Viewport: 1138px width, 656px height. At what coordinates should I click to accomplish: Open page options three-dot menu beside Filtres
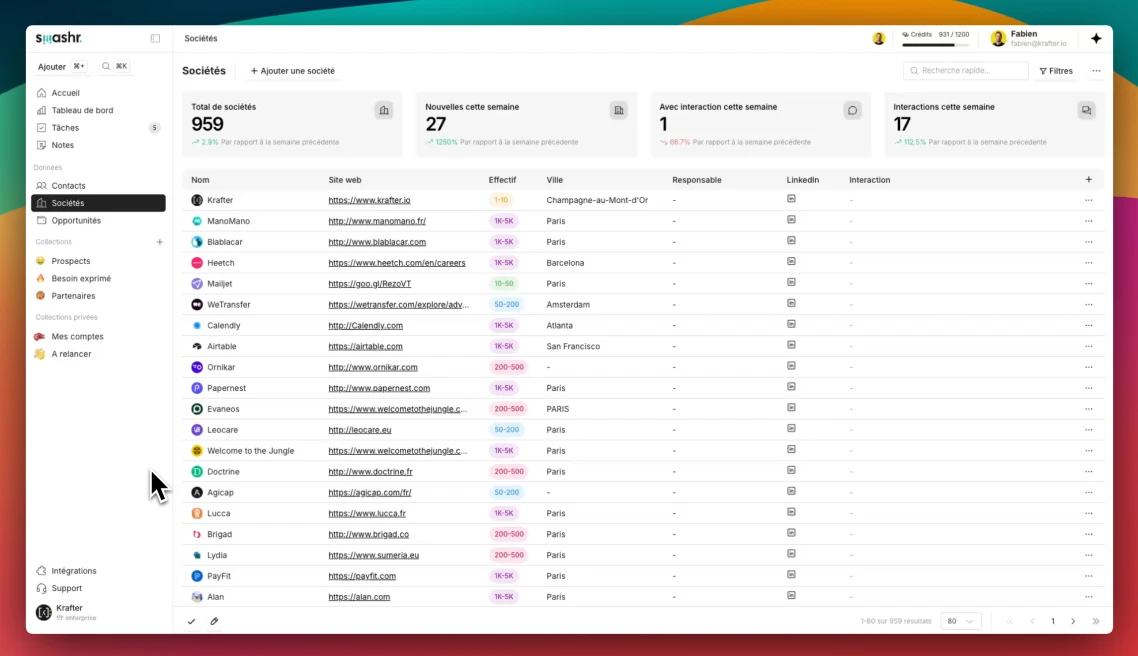1096,71
